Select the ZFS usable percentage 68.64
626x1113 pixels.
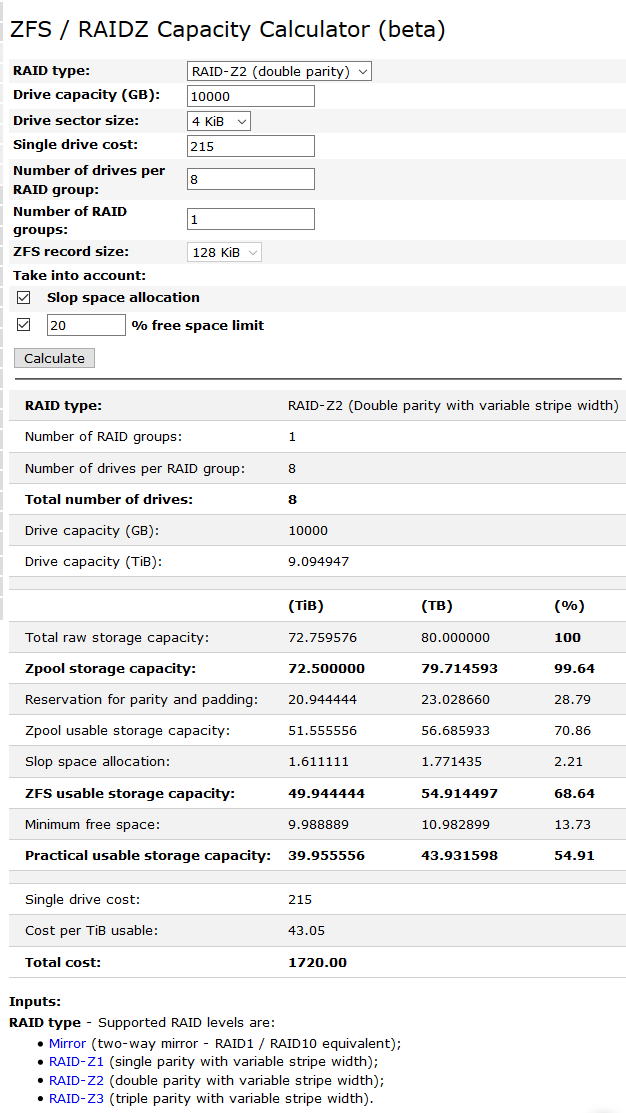pos(574,793)
